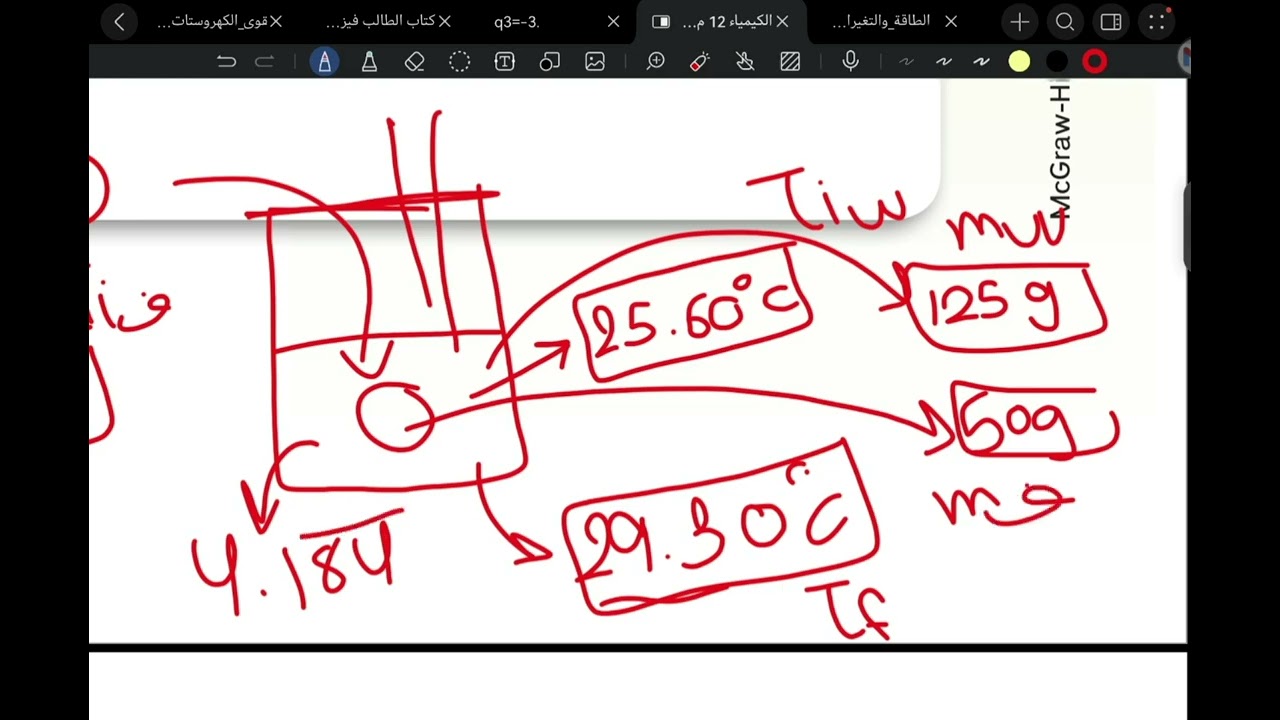Select the Laser pointer tool
The image size is (1280, 720).
pos(700,62)
